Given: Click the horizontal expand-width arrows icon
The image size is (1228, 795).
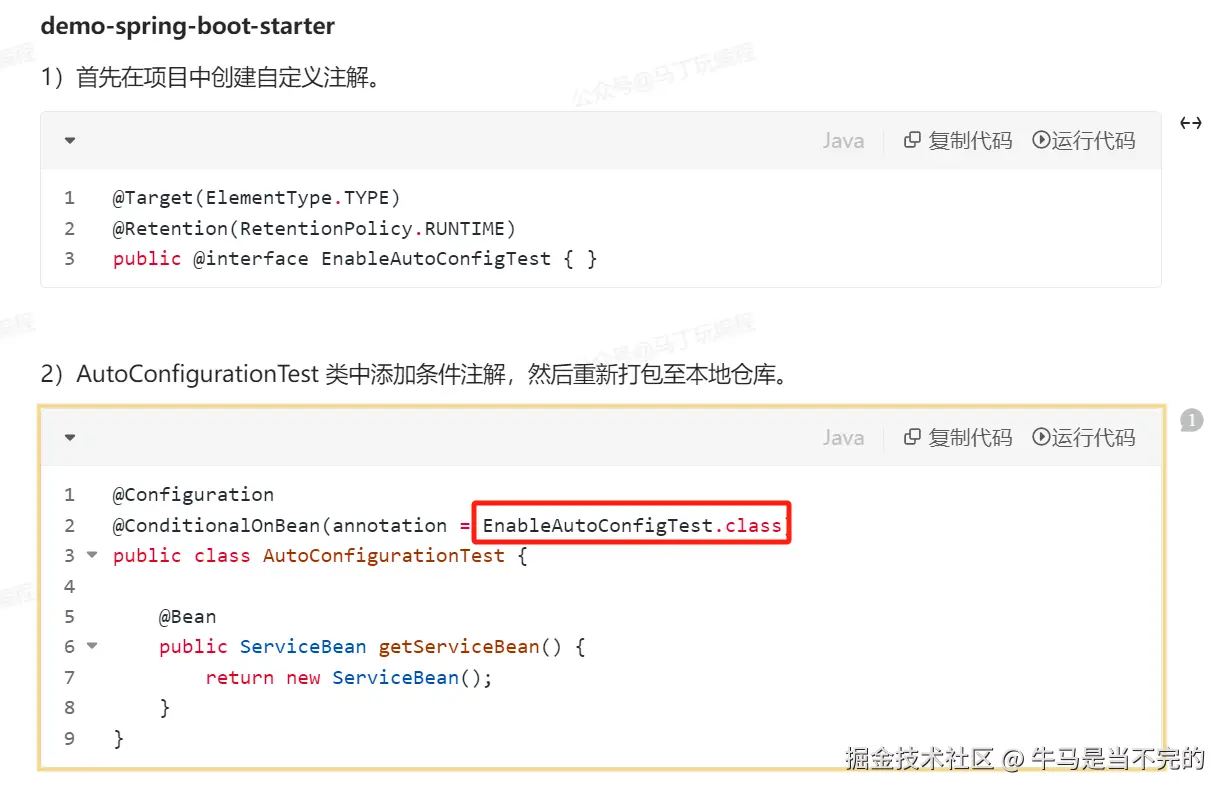Looking at the screenshot, I should (1190, 124).
